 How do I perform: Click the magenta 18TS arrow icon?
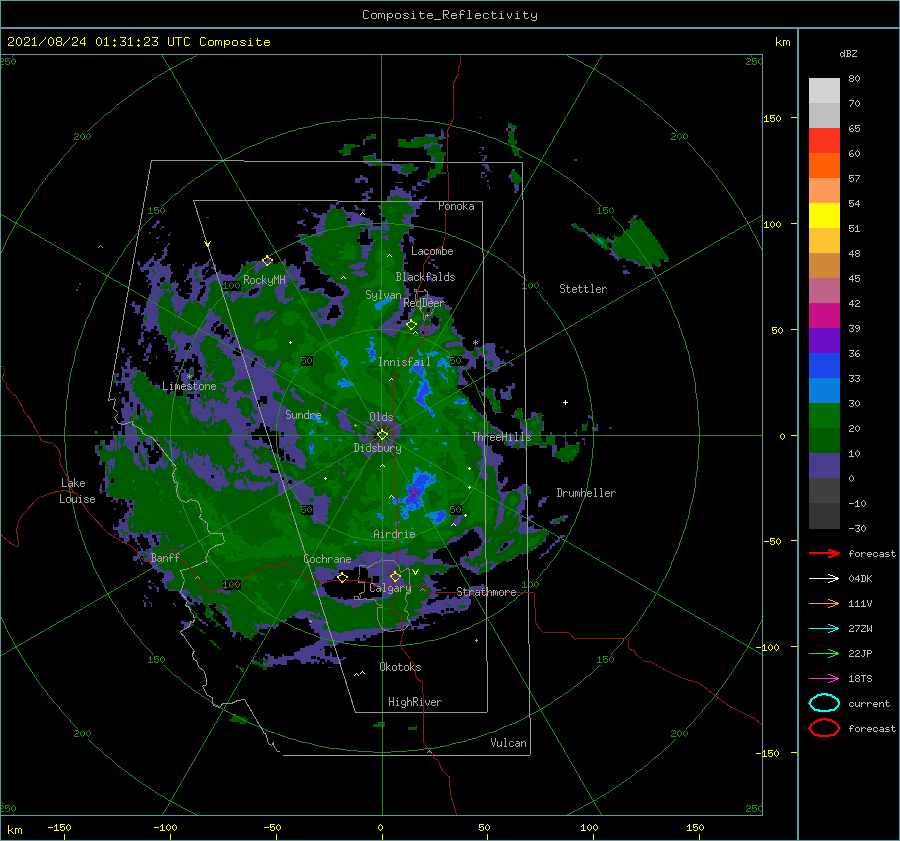click(824, 679)
